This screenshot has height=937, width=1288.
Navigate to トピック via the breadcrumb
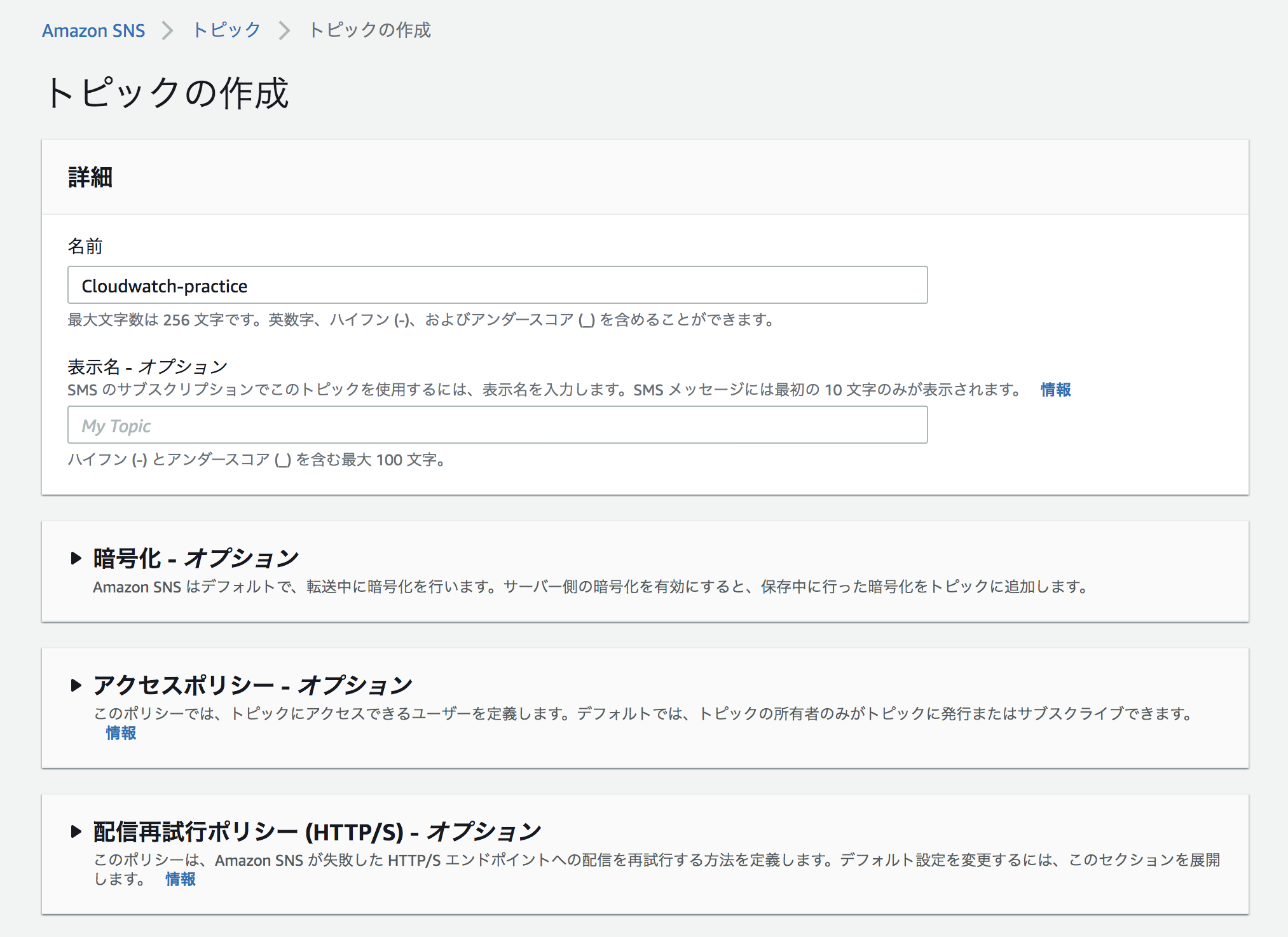tap(226, 29)
